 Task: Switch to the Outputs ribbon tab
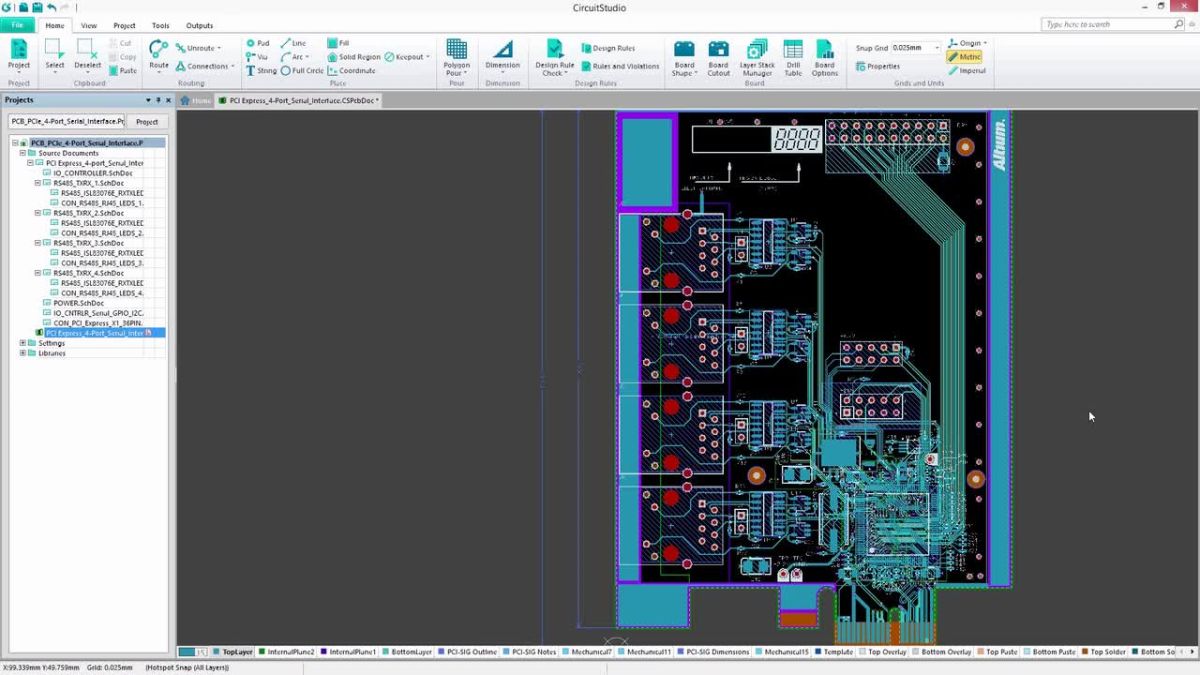[x=199, y=25]
